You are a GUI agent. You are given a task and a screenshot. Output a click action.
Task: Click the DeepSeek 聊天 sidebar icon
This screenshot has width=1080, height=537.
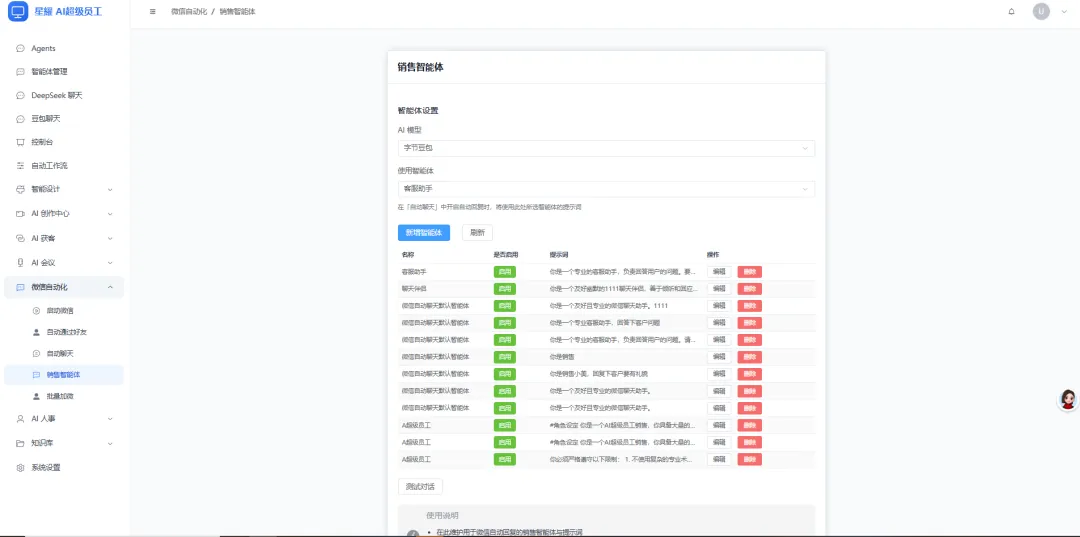pos(20,96)
